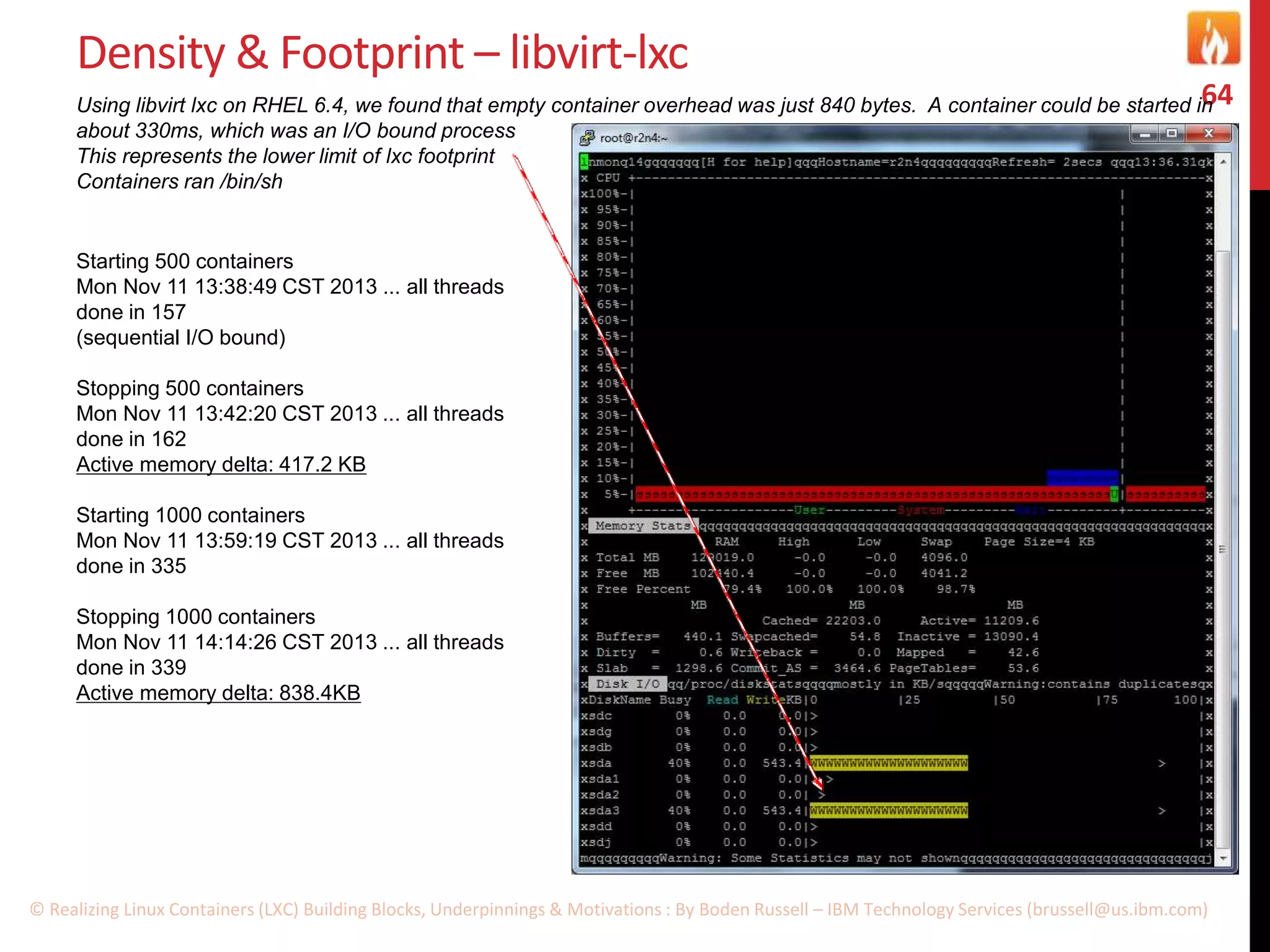Image resolution: width=1270 pixels, height=952 pixels.
Task: Click the Swap column header
Action: [936, 542]
